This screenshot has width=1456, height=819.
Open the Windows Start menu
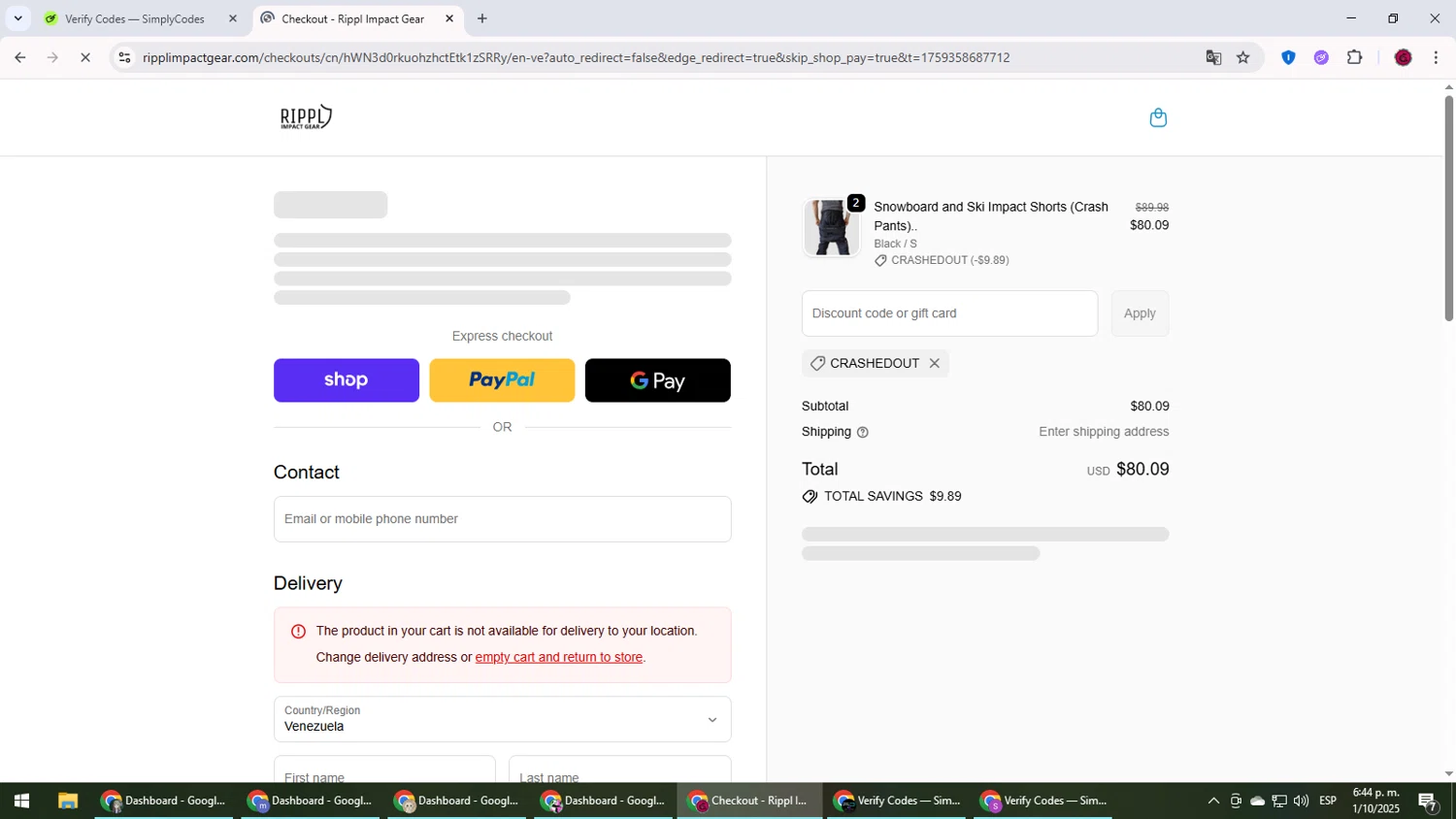coord(21,802)
